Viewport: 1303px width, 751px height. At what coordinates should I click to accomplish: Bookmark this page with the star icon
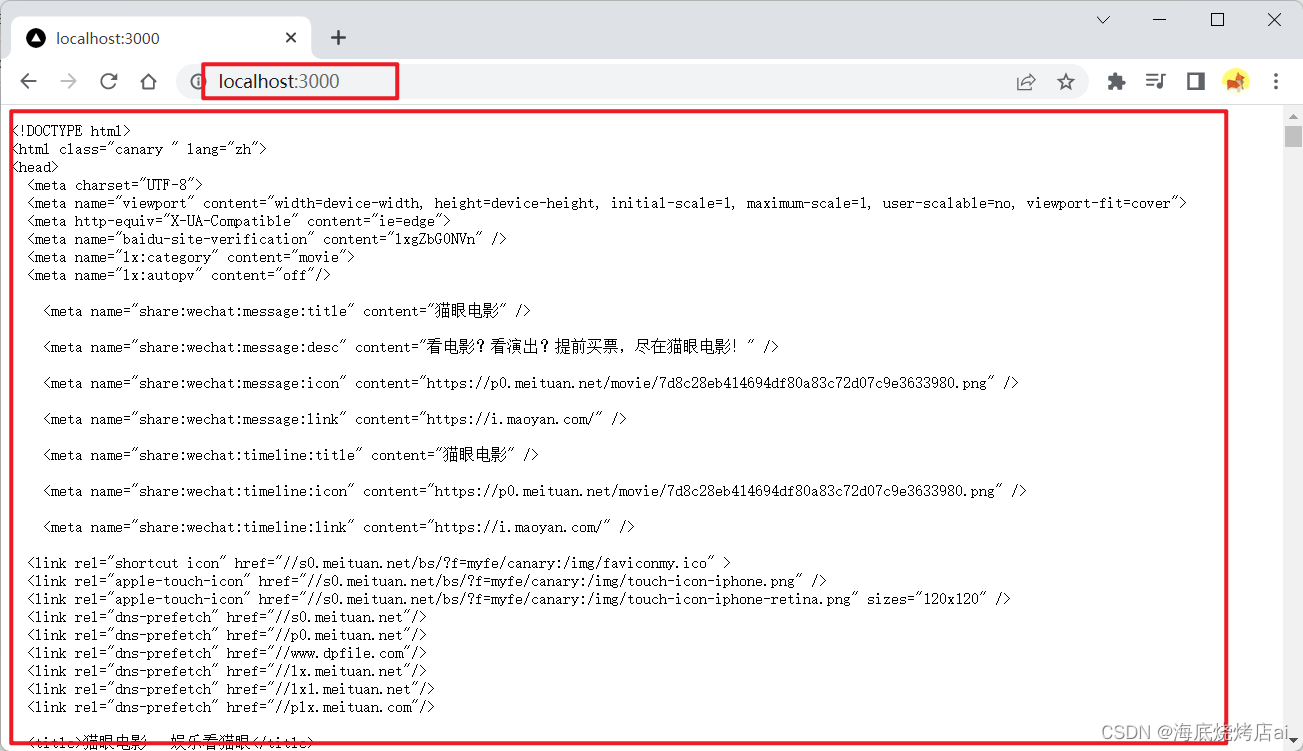pyautogui.click(x=1066, y=82)
